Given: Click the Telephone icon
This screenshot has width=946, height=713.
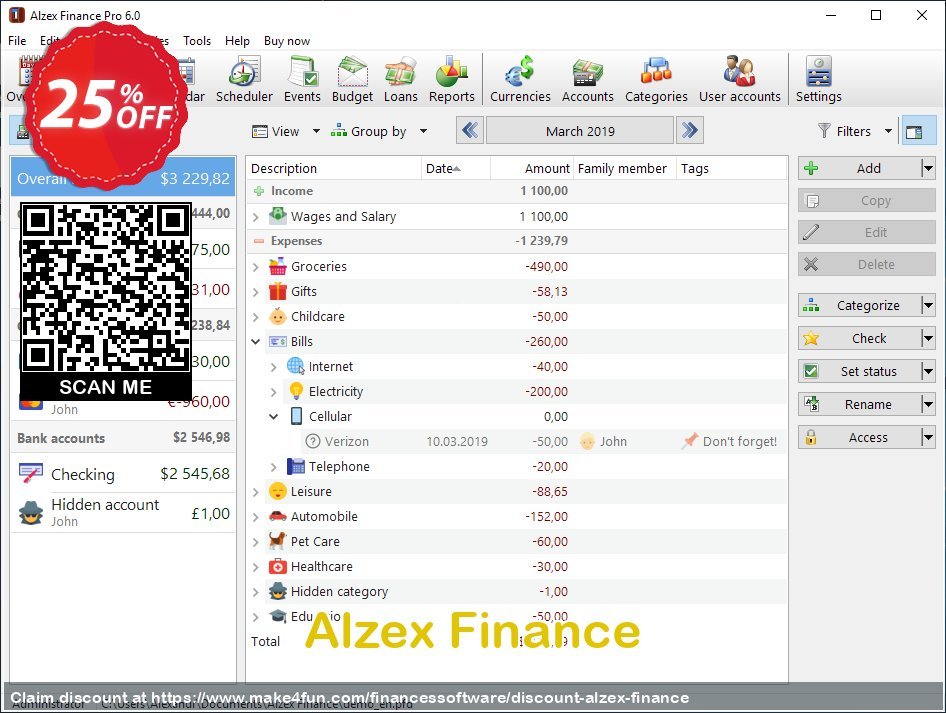Looking at the screenshot, I should coord(296,466).
